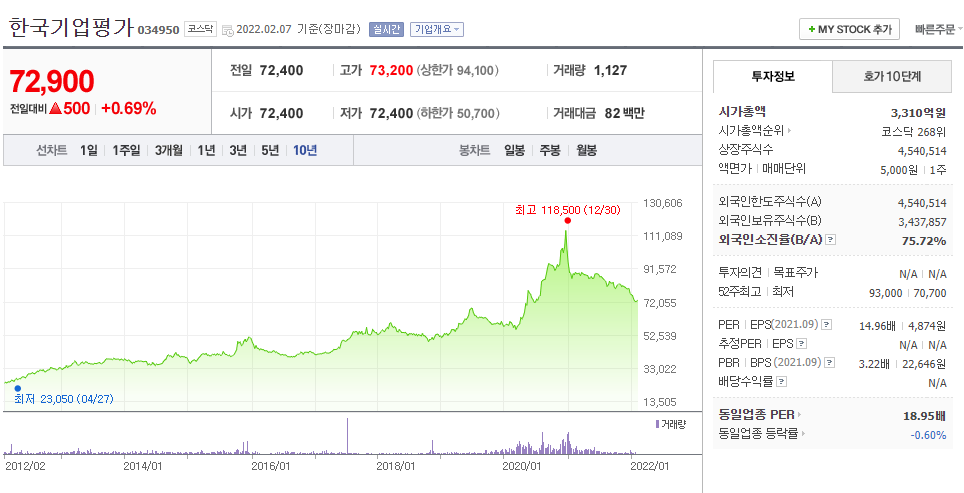964x493 pixels.
Task: Click the 거래량 1,127 value
Action: (610, 70)
